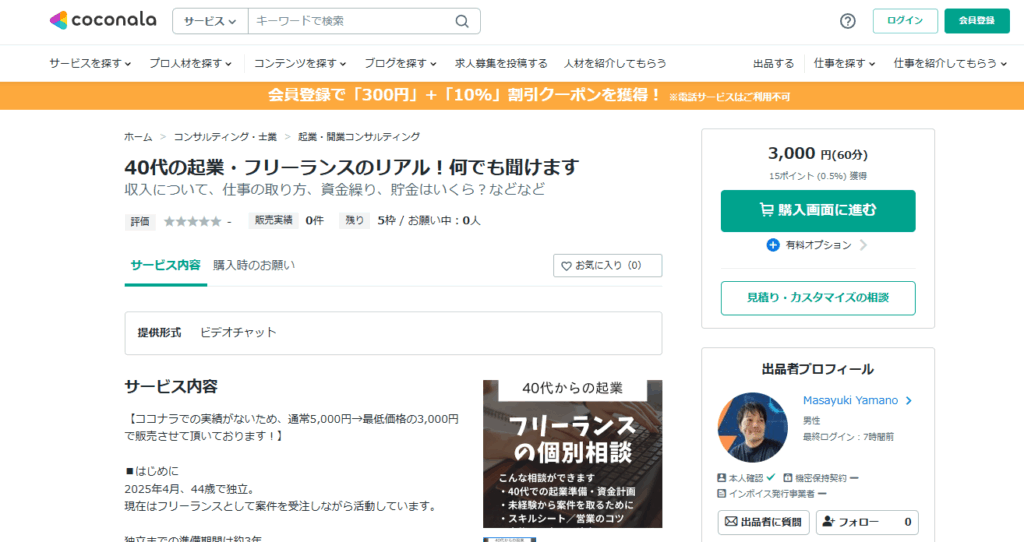
Task: Open the フリーランスの個別相談 service thumbnail
Action: pyautogui.click(x=572, y=454)
